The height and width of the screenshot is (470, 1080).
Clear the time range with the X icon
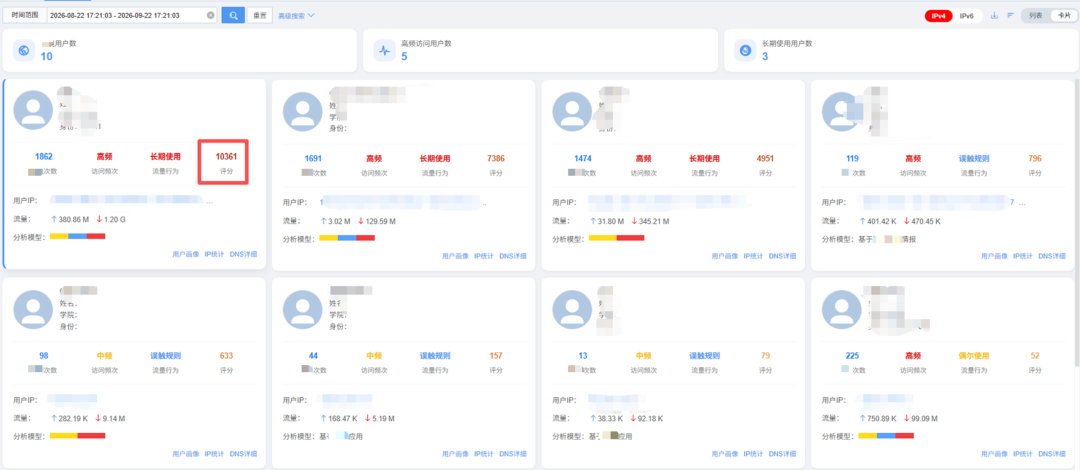[210, 14]
